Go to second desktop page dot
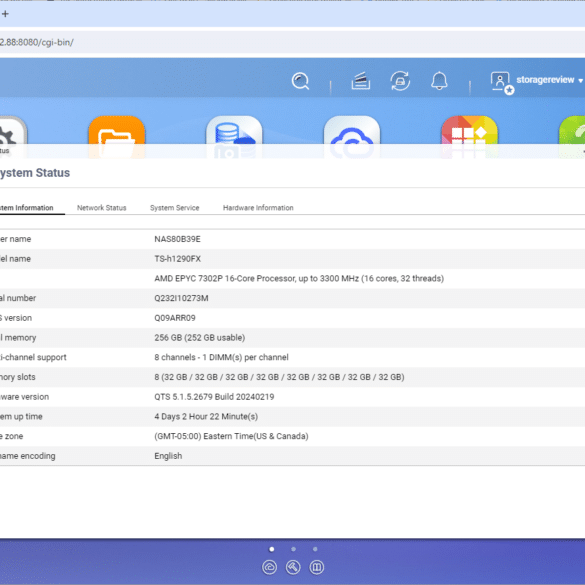This screenshot has width=585, height=585. (x=293, y=549)
